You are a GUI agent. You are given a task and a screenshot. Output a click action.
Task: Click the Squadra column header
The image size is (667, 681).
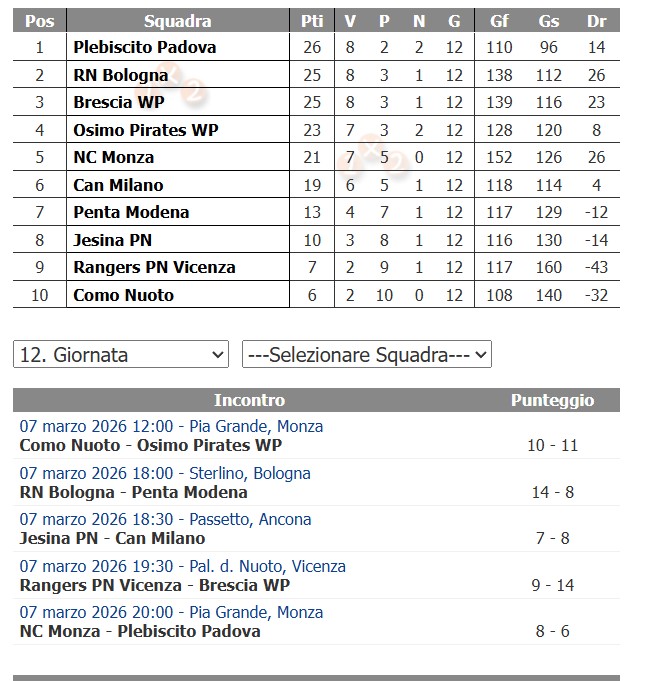[x=177, y=21]
